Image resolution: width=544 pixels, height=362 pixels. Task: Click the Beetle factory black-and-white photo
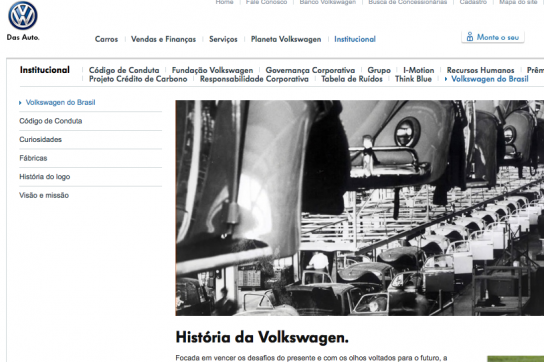pos(359,208)
